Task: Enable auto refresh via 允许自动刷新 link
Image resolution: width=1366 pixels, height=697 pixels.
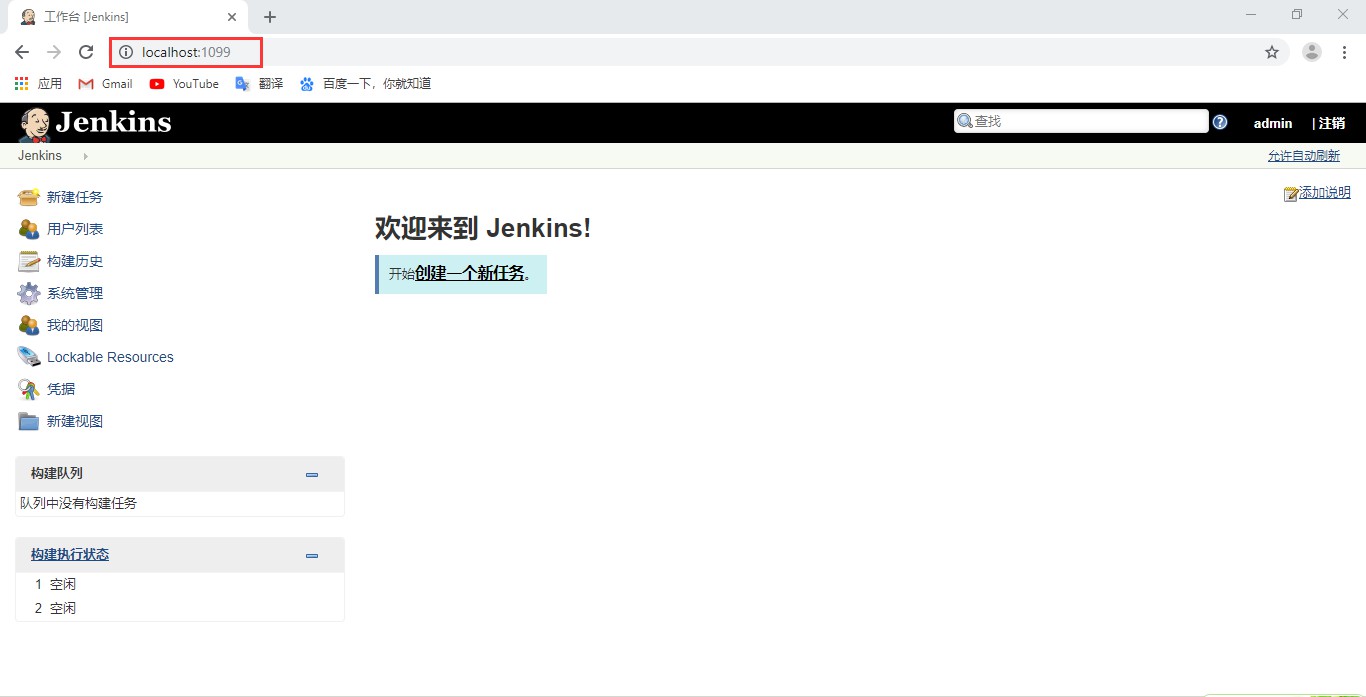Action: click(x=1303, y=156)
